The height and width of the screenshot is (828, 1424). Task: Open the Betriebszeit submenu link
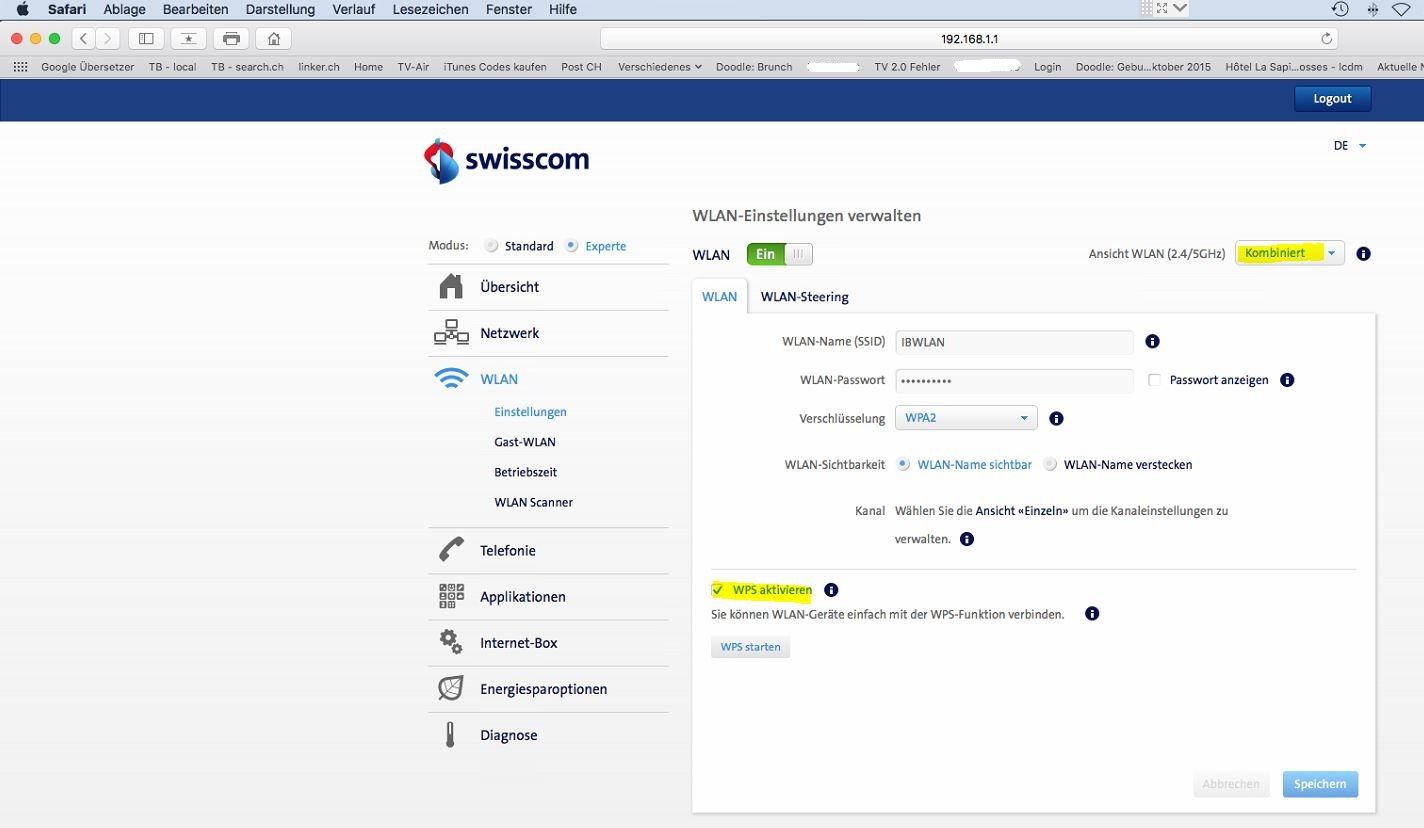point(526,472)
